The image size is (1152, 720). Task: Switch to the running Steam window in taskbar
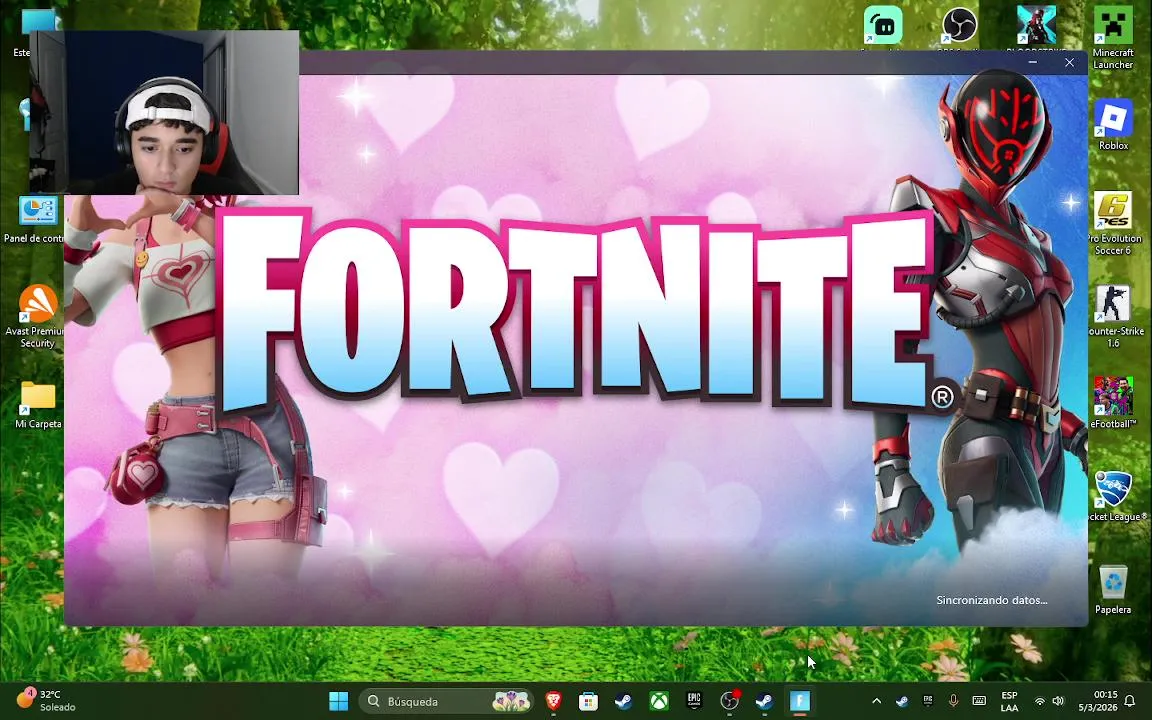pos(764,701)
